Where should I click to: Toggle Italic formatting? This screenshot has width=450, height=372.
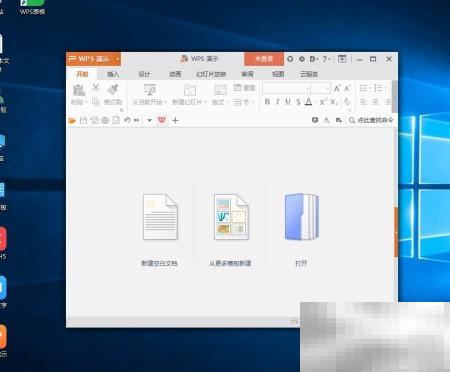click(277, 102)
